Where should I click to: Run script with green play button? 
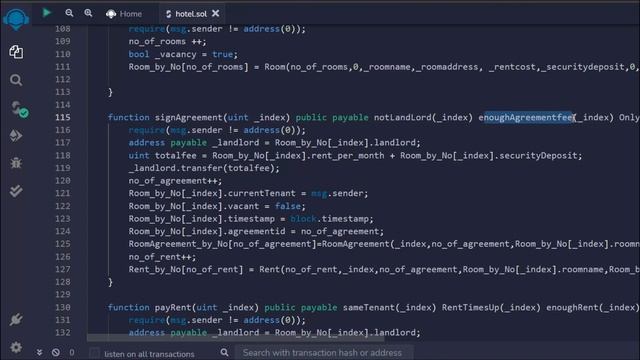coord(47,13)
